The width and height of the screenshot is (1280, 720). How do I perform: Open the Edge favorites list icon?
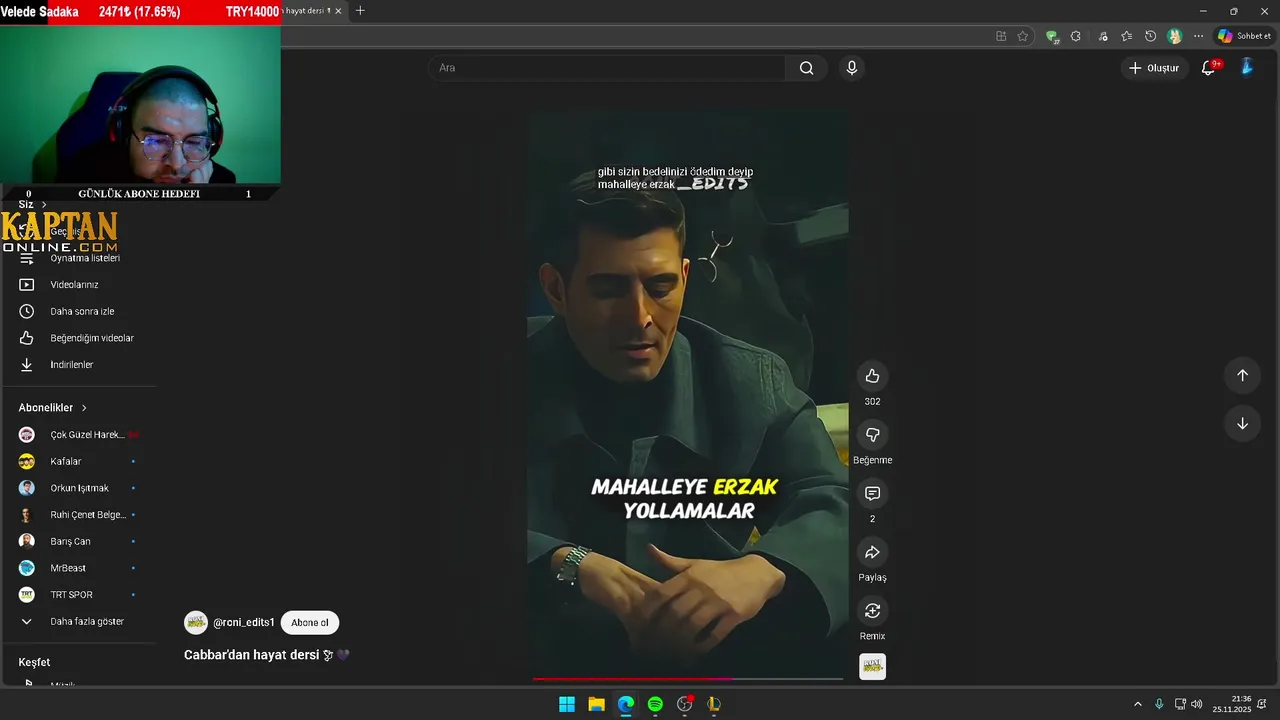coord(1127,36)
